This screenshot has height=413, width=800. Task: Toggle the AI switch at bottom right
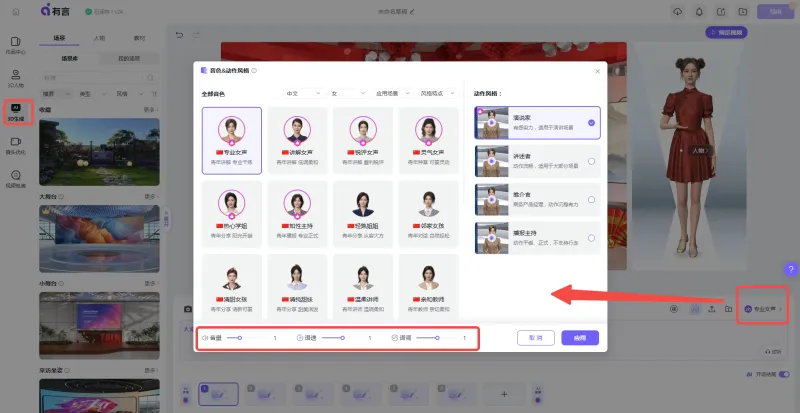[x=784, y=374]
